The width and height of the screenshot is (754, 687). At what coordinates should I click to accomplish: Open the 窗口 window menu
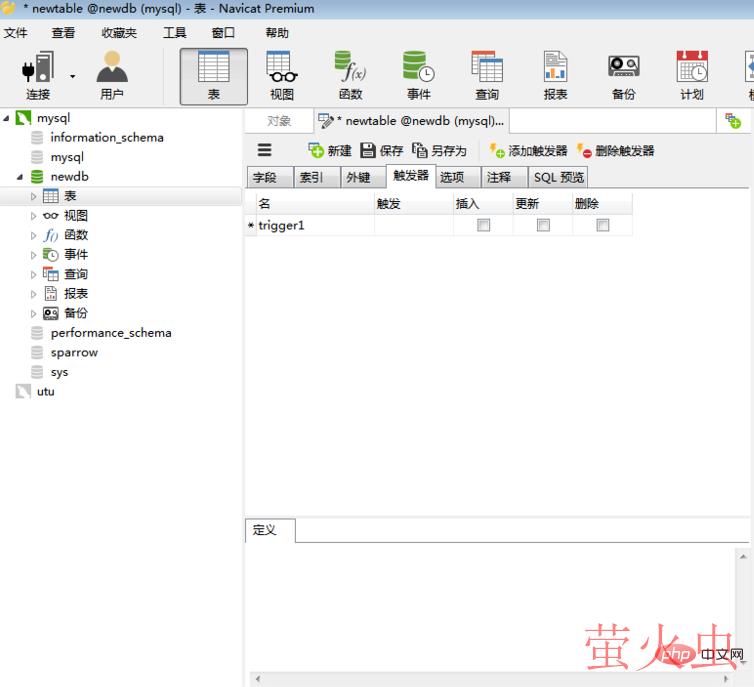coord(223,33)
